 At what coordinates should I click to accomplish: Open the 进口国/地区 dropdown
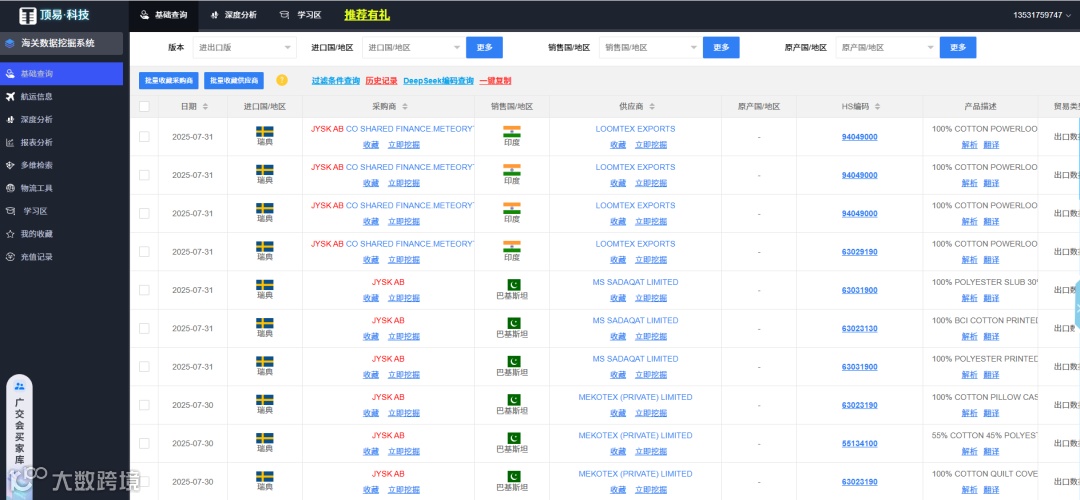tap(413, 48)
